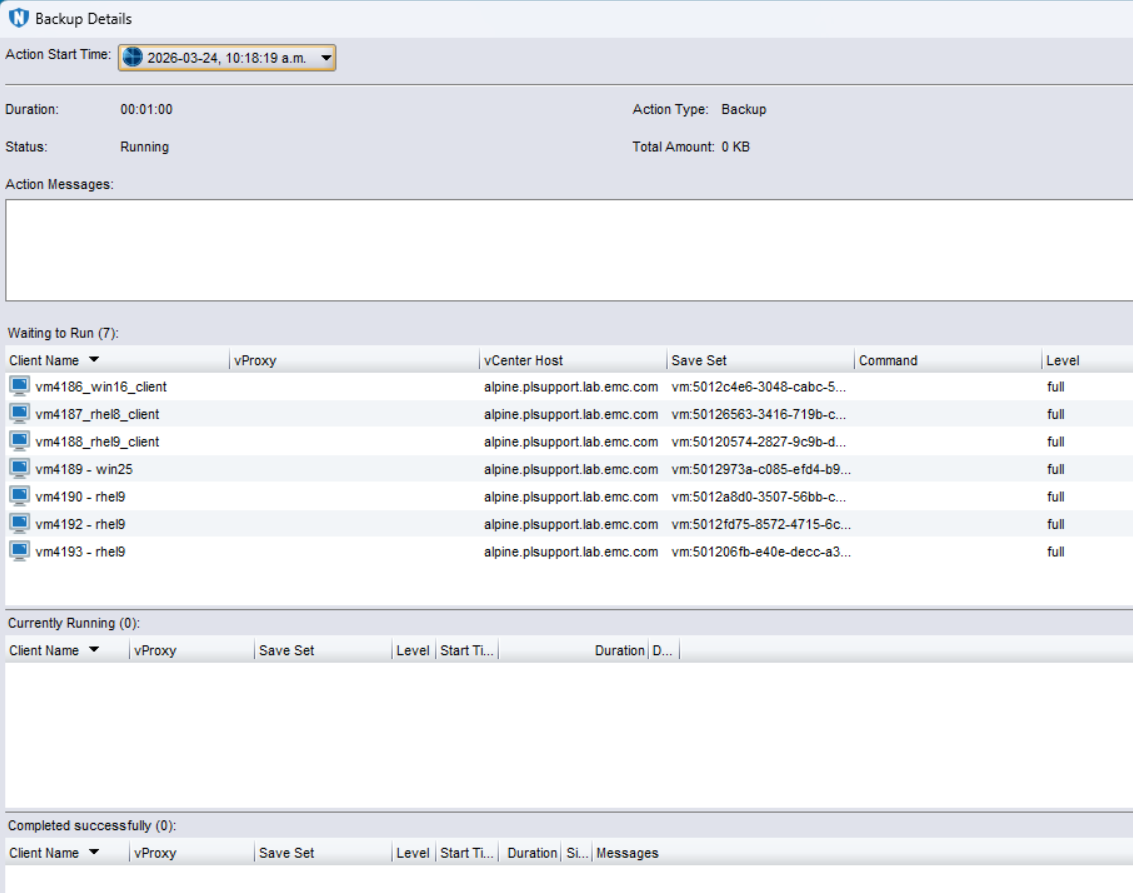Click the Waiting to Run (7) section label
This screenshot has width=1133, height=893.
pos(63,333)
